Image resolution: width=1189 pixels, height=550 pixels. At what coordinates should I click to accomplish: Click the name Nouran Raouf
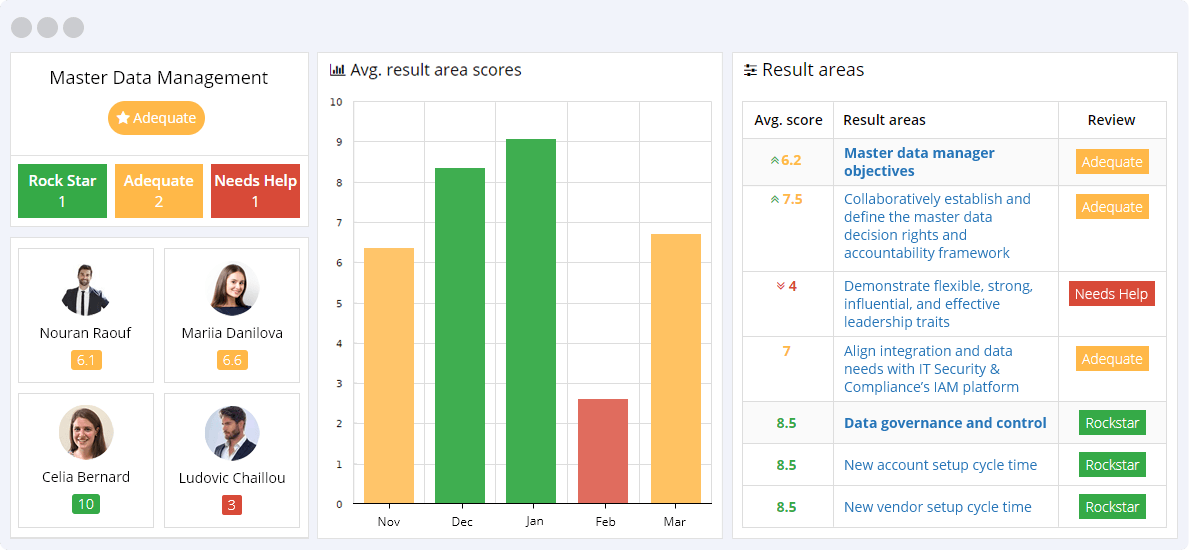(x=86, y=333)
